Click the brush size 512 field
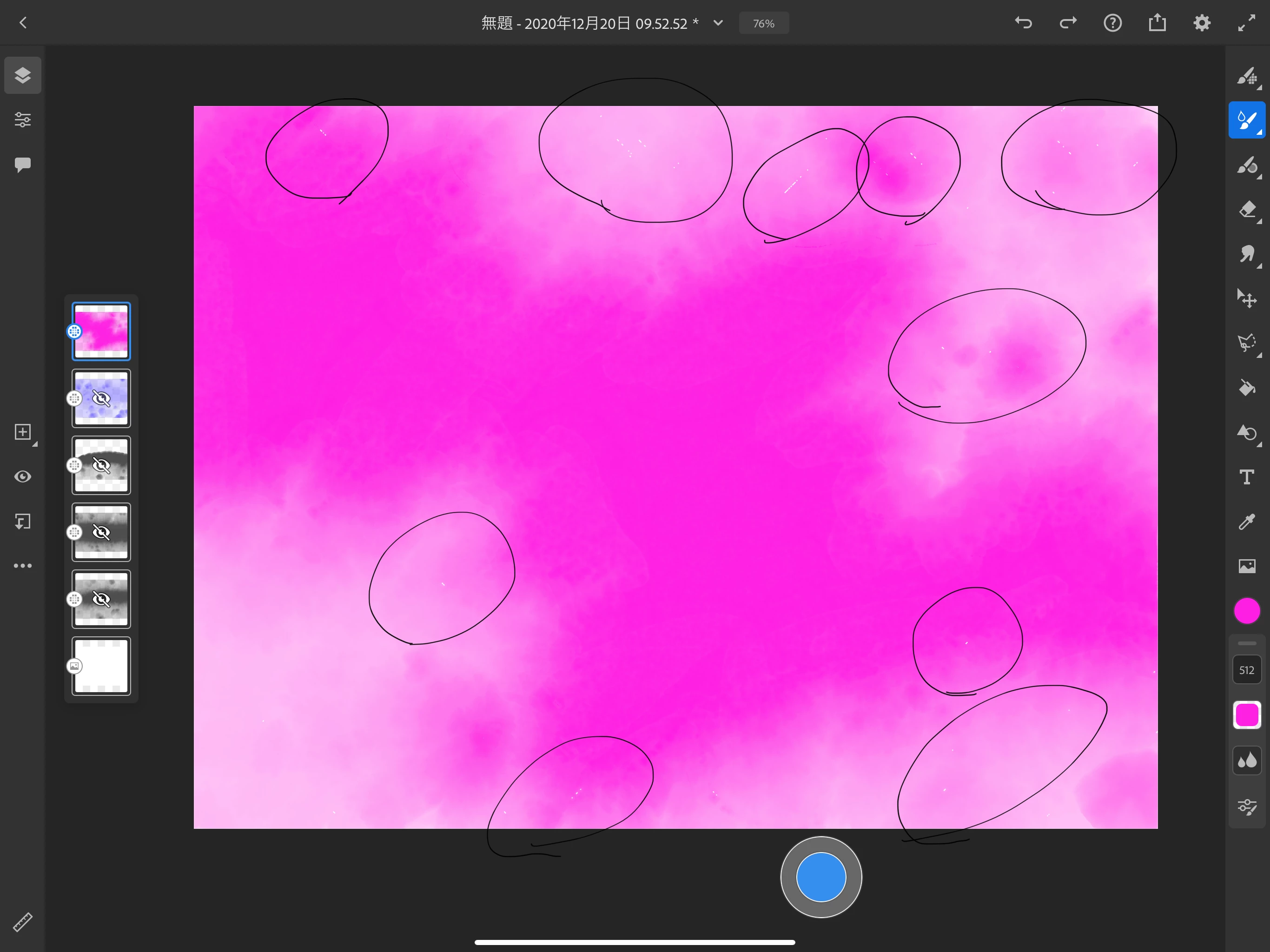 pos(1247,670)
